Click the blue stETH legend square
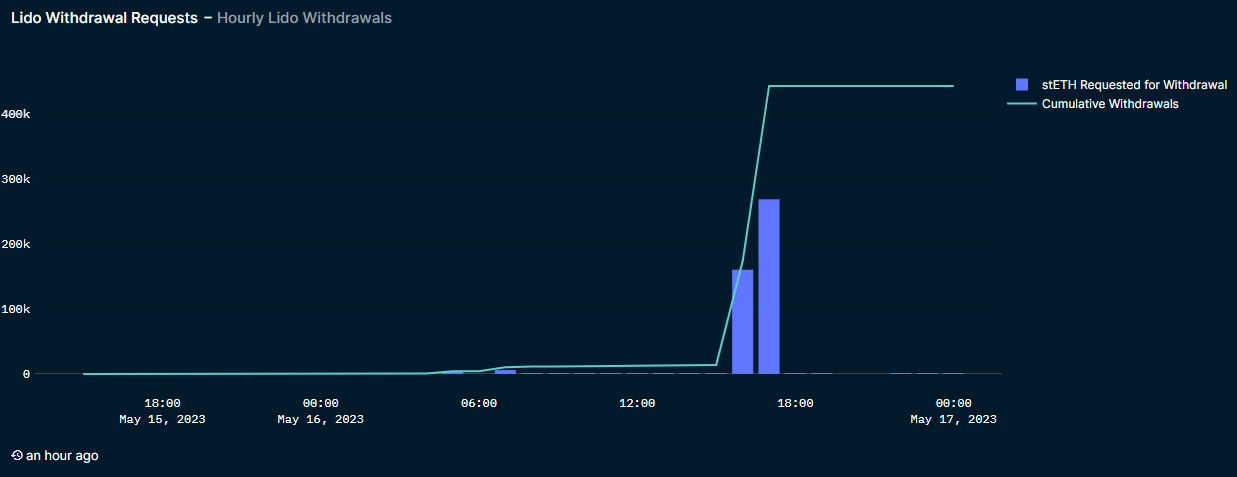The image size is (1237, 477). coord(1021,85)
